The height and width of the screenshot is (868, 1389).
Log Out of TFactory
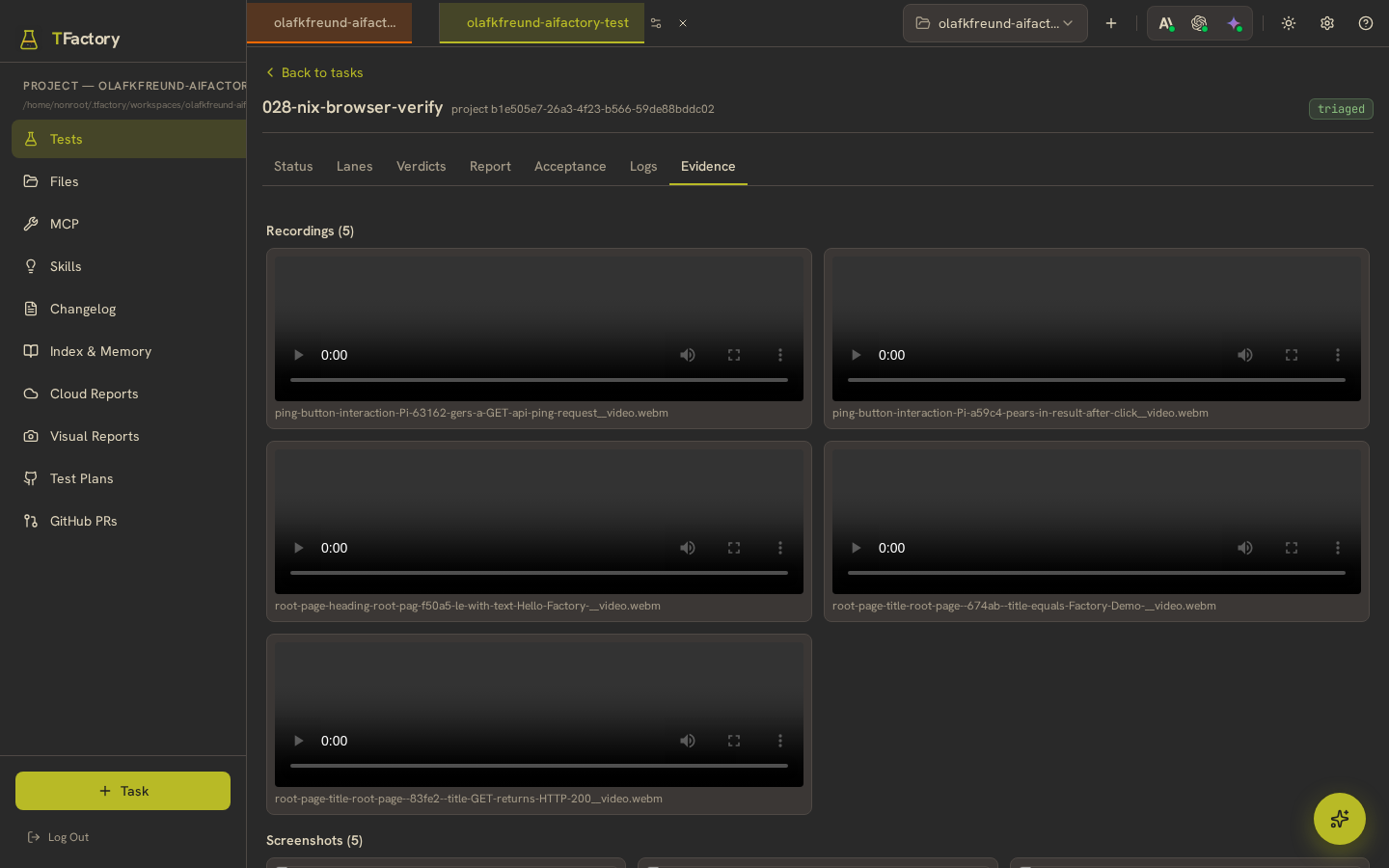pos(59,837)
